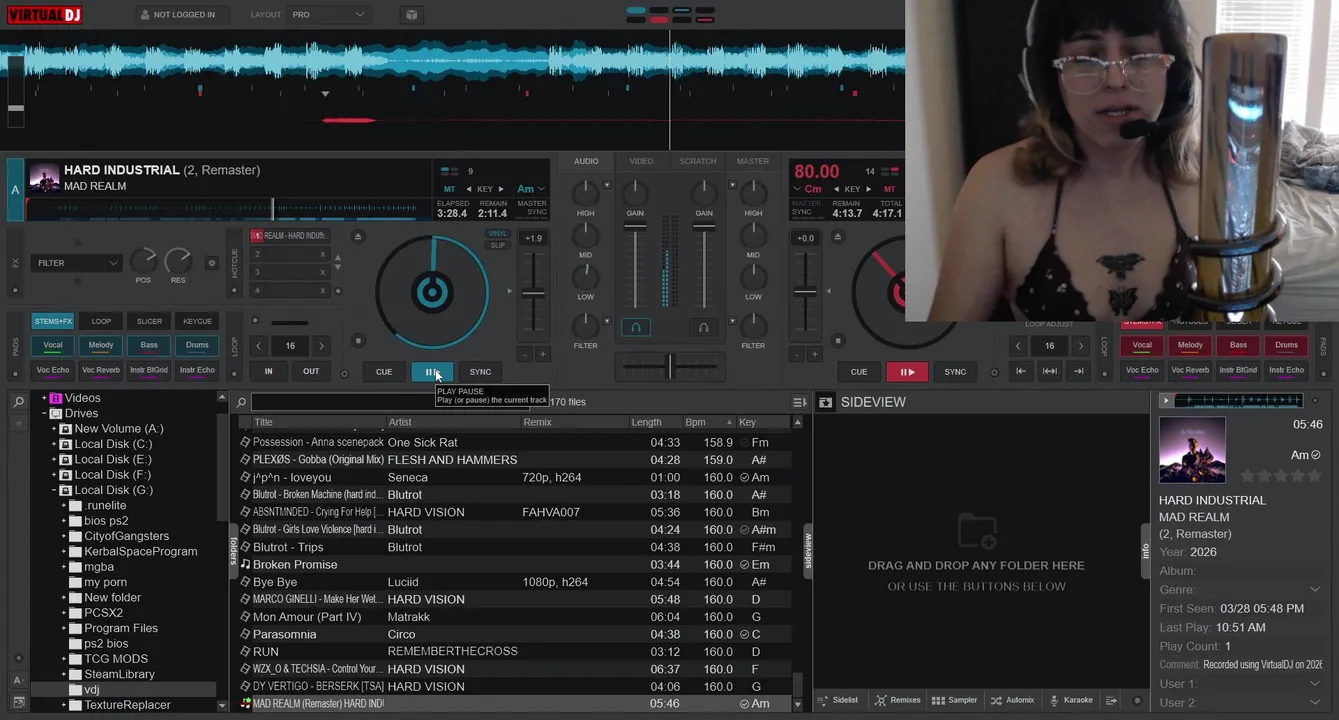Toggle right channel headphone cue
This screenshot has height=720, width=1339.
click(x=703, y=327)
